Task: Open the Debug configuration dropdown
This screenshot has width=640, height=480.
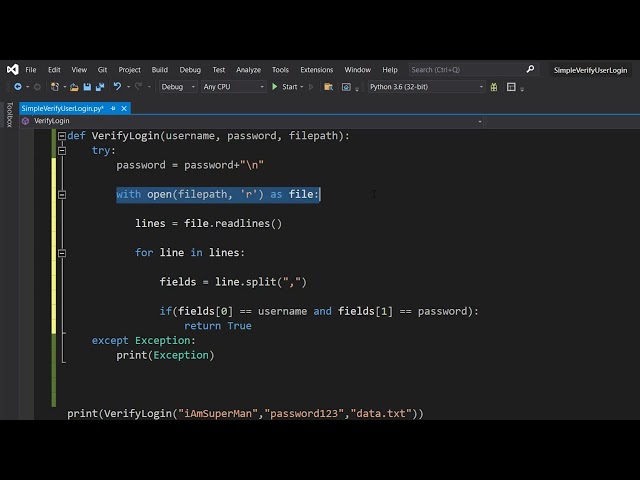Action: [178, 87]
